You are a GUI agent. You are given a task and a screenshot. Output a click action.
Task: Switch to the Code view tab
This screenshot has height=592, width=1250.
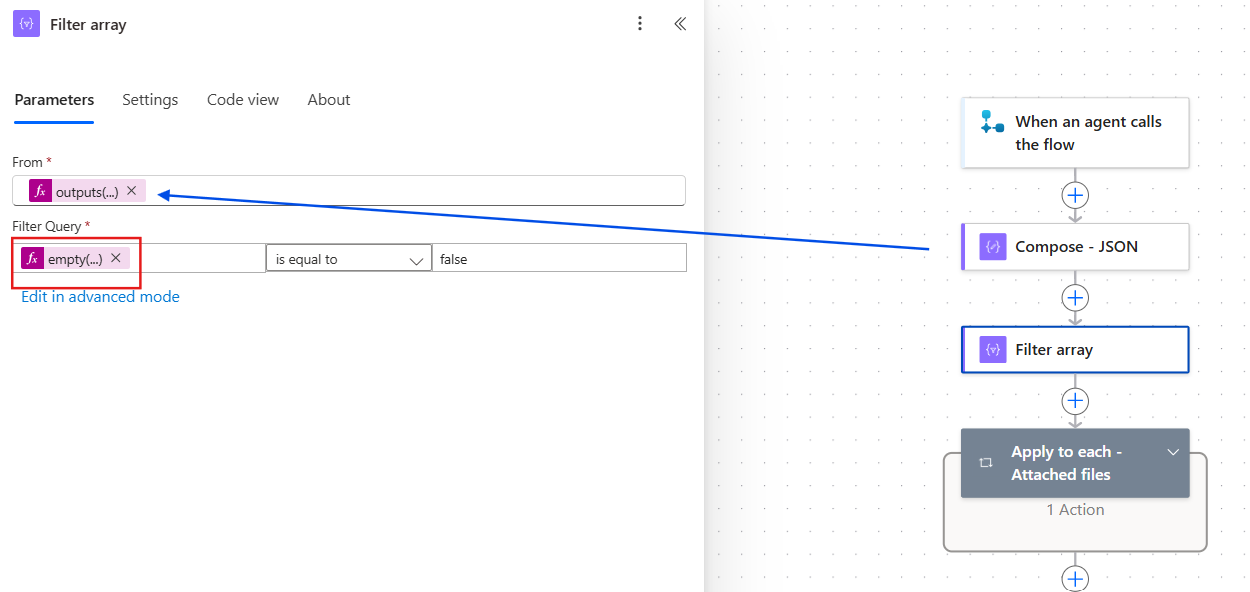coord(242,99)
